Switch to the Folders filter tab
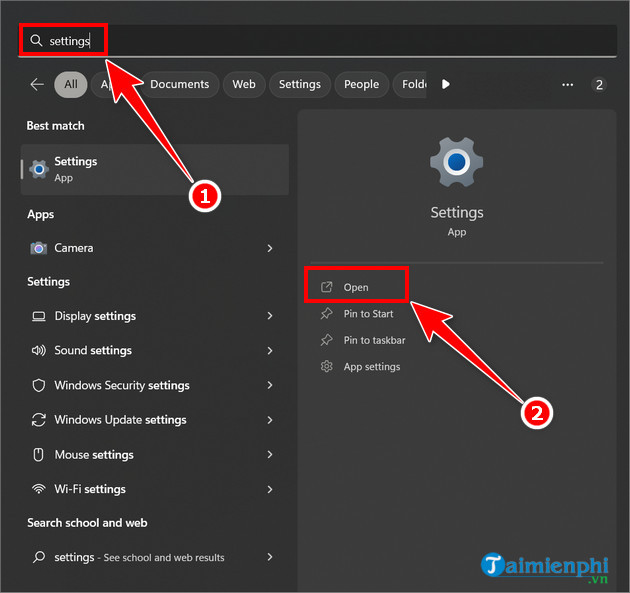The image size is (630, 593). (410, 84)
